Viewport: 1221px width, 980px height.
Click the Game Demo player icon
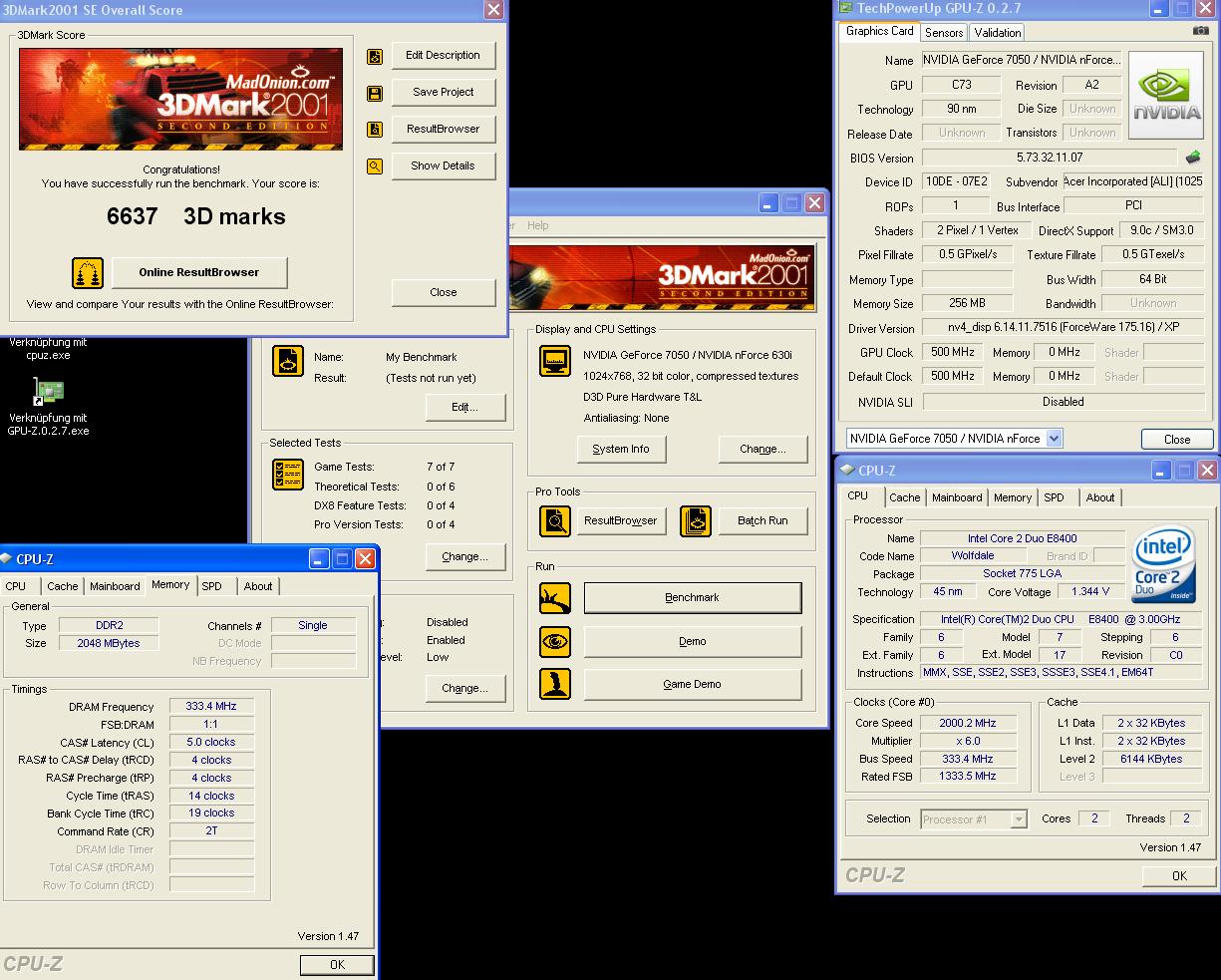coord(555,684)
